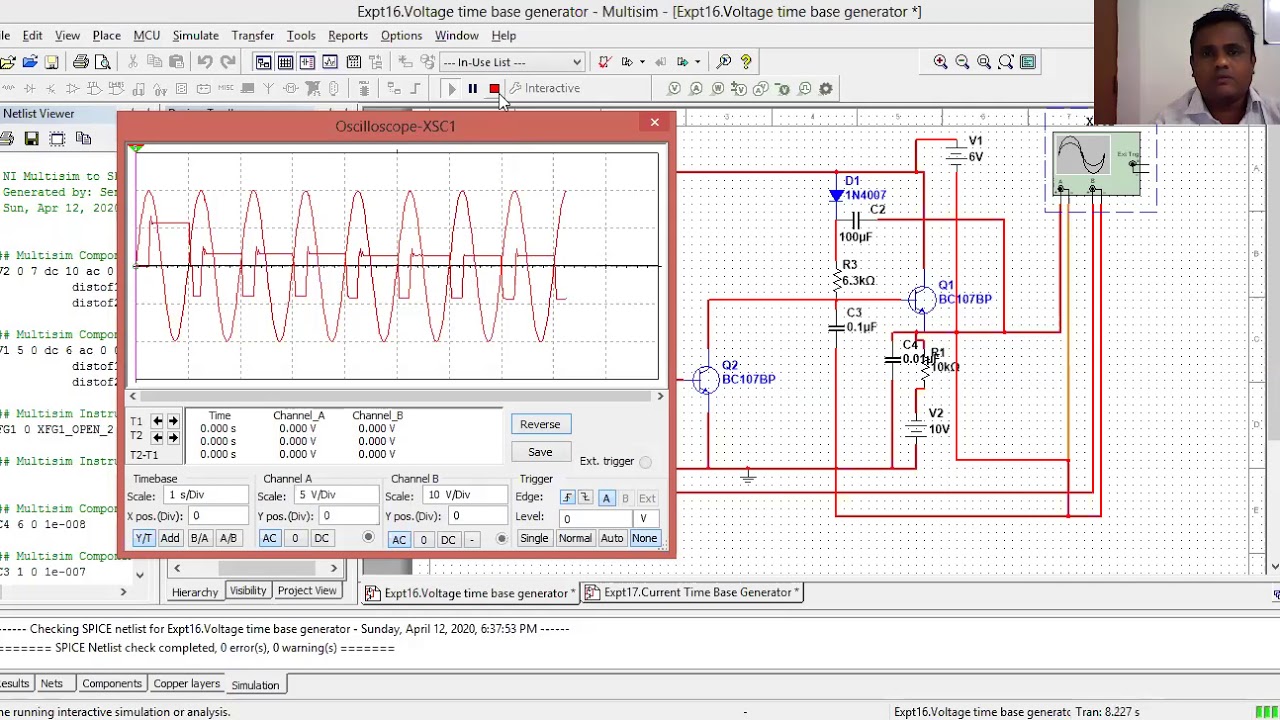Open the Find magnifier tool
The image size is (1280, 720).
(724, 62)
